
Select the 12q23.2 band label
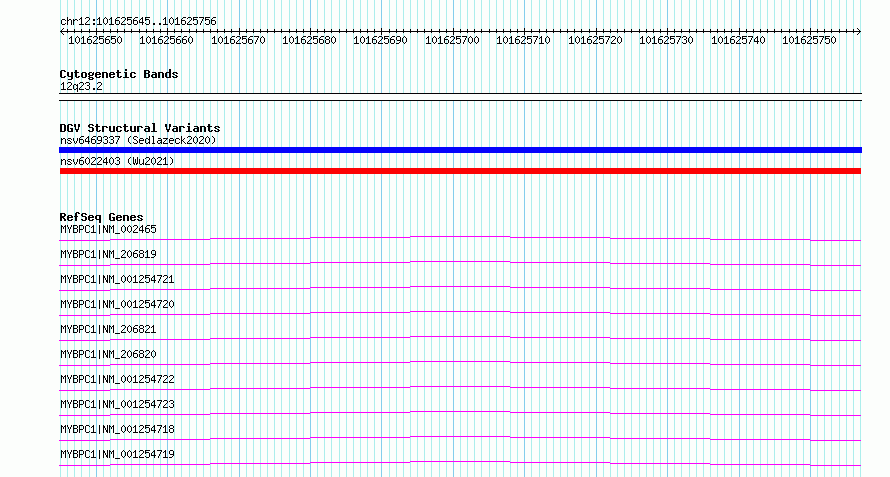pos(81,87)
